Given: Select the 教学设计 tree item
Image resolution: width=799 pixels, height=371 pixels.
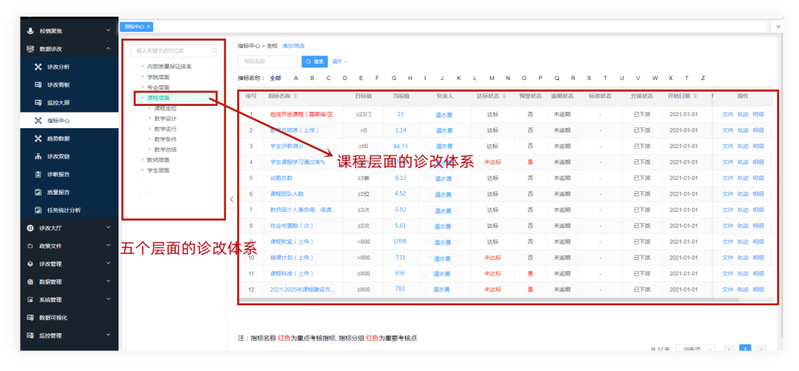Looking at the screenshot, I should pos(166,119).
